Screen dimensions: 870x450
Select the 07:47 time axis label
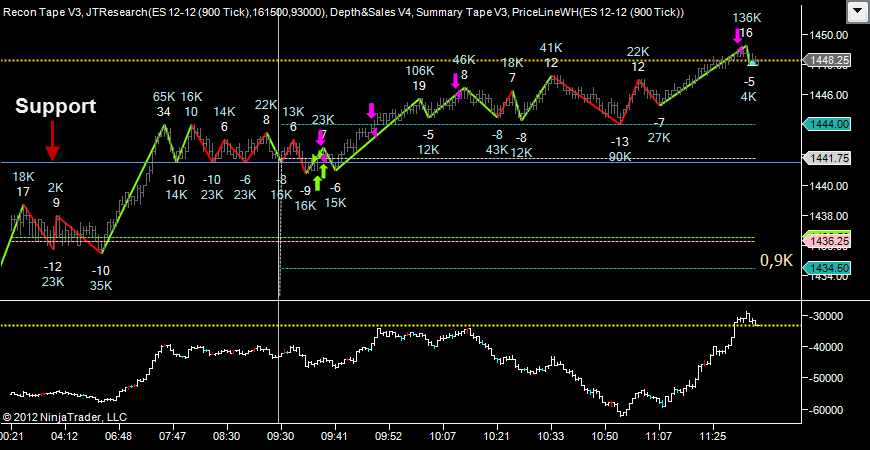173,436
